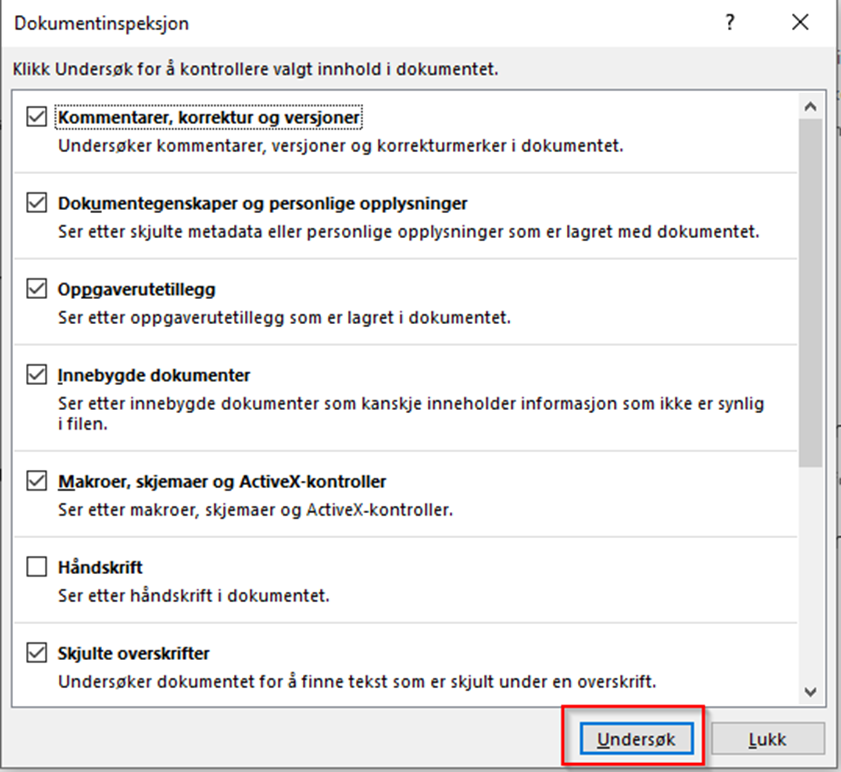Screen dimensions: 841x772
Task: Click the Dokumentinspeksjon title bar text
Action: pyautogui.click(x=101, y=23)
